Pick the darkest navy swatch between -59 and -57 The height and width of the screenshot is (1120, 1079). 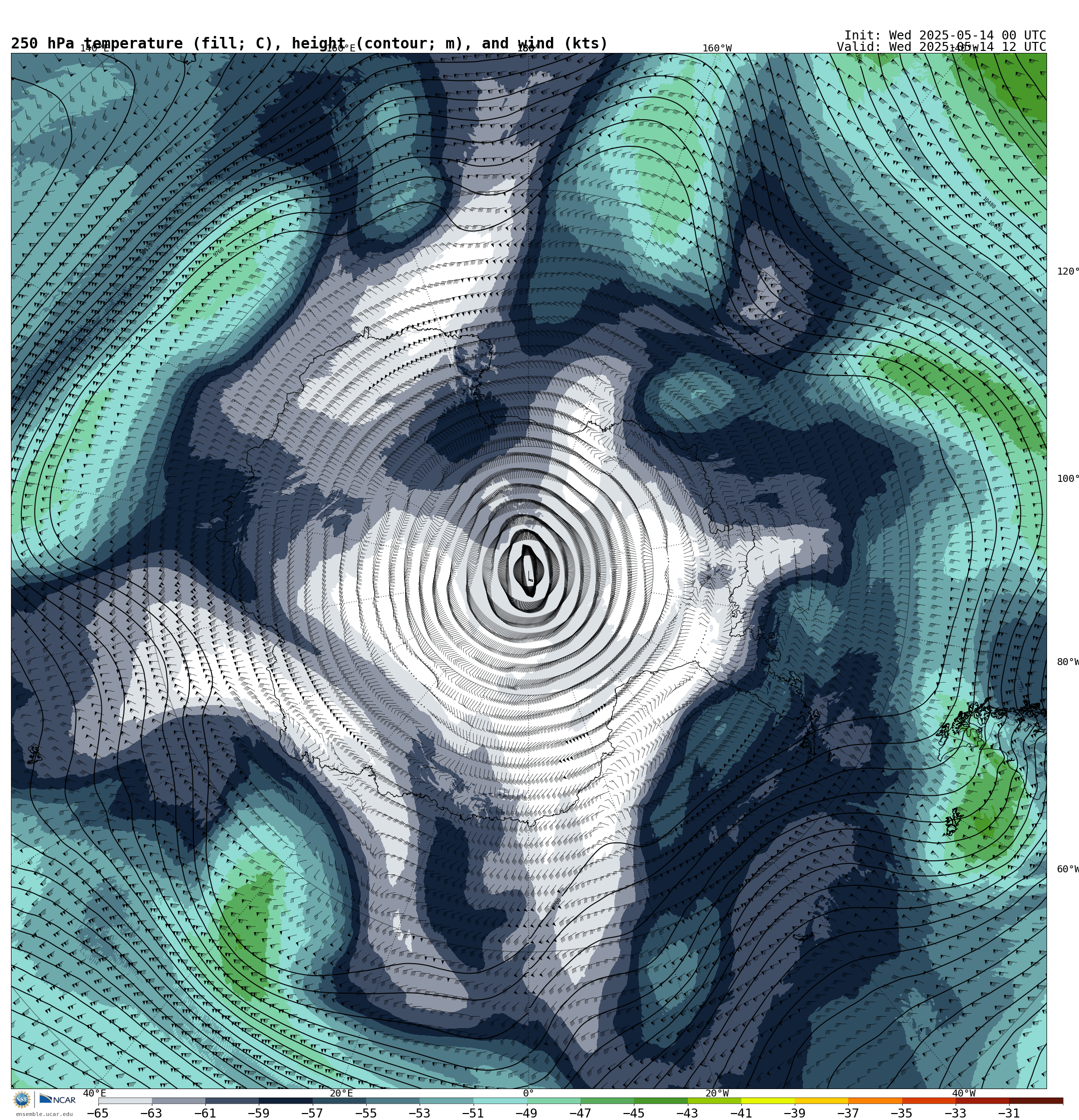[286, 1101]
